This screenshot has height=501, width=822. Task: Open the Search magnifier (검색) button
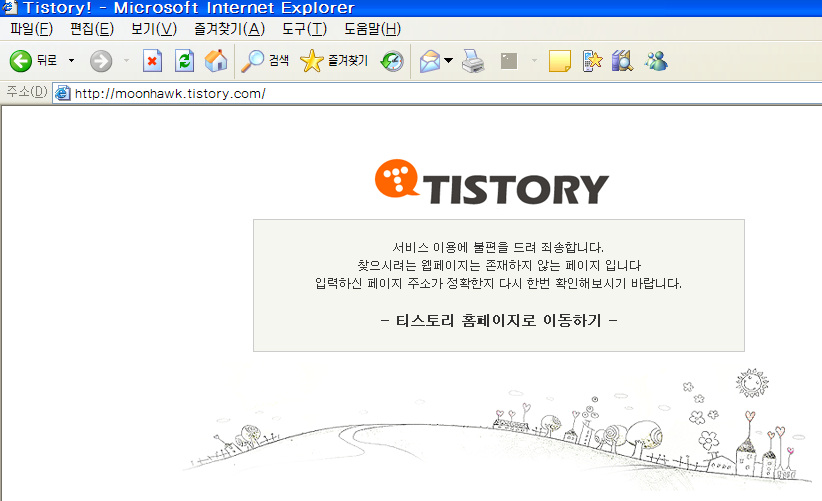(265, 61)
